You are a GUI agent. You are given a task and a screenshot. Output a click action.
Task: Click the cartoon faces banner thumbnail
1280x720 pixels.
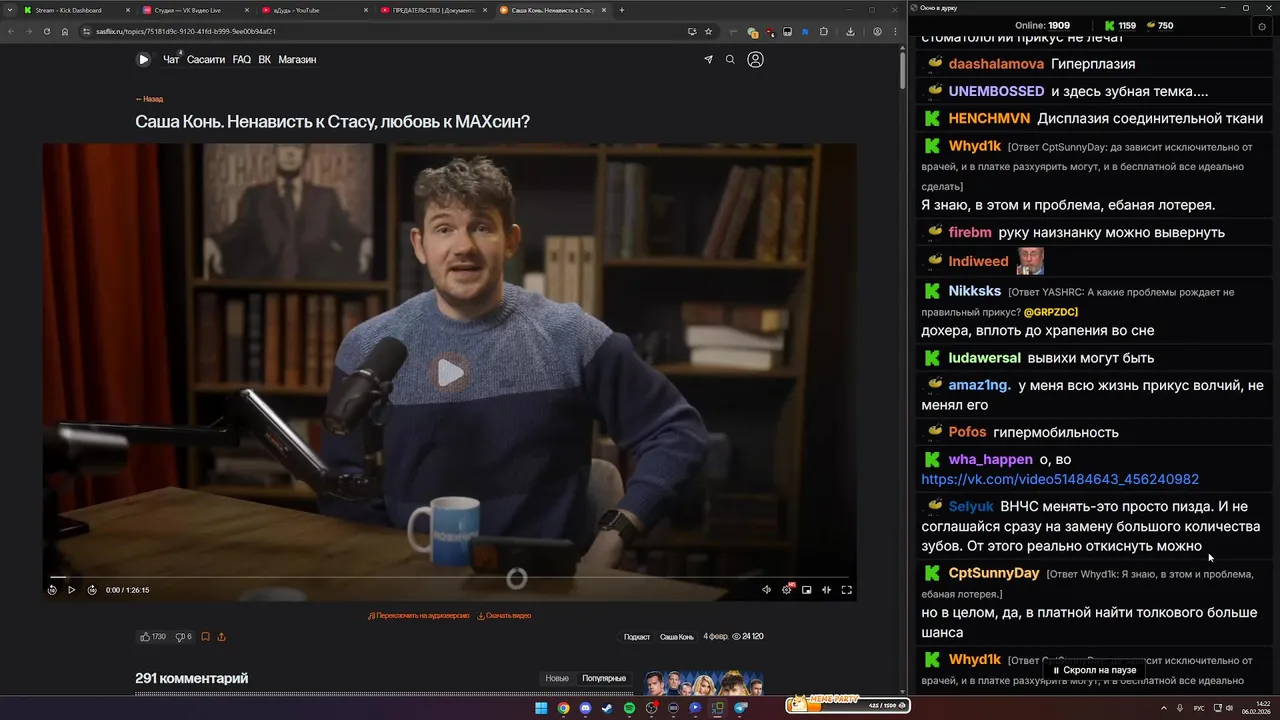[x=704, y=683]
